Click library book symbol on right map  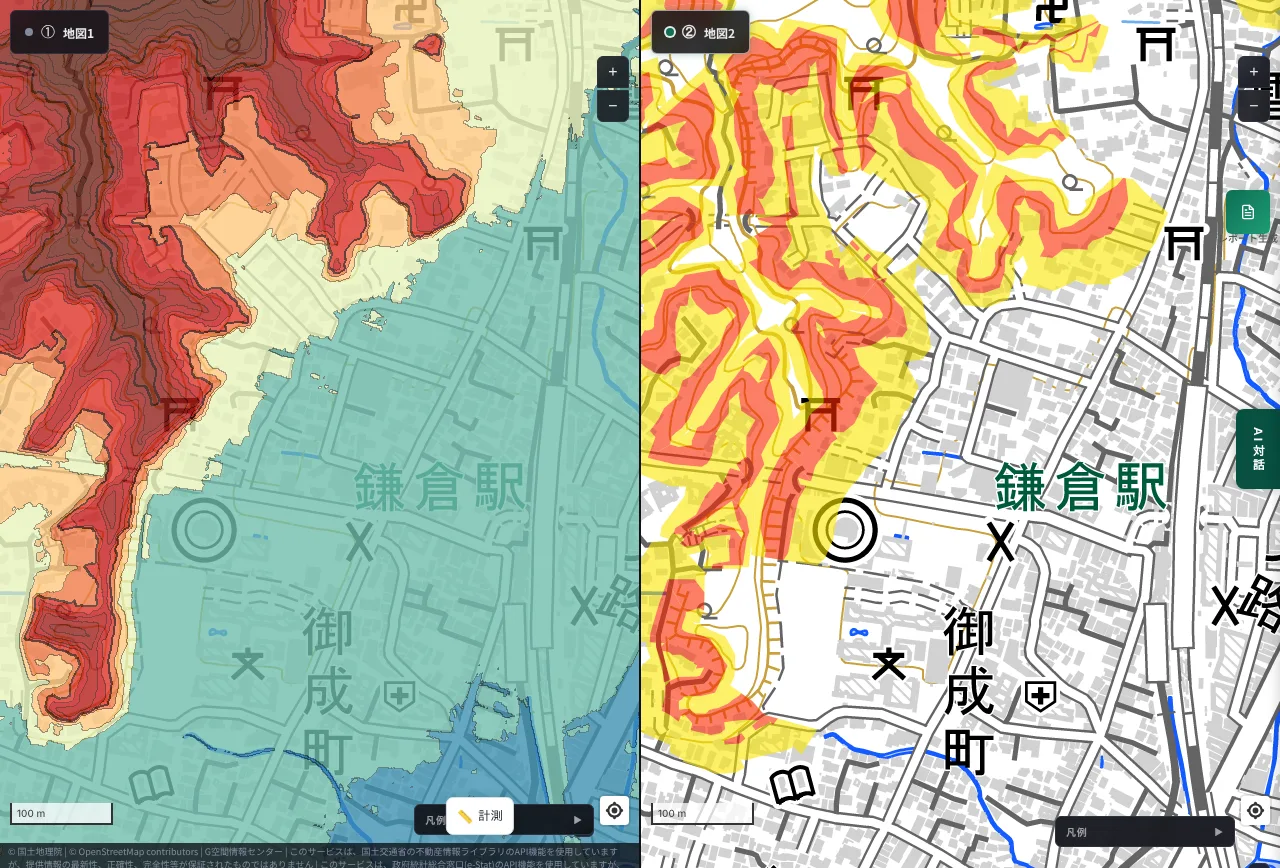tap(792, 785)
